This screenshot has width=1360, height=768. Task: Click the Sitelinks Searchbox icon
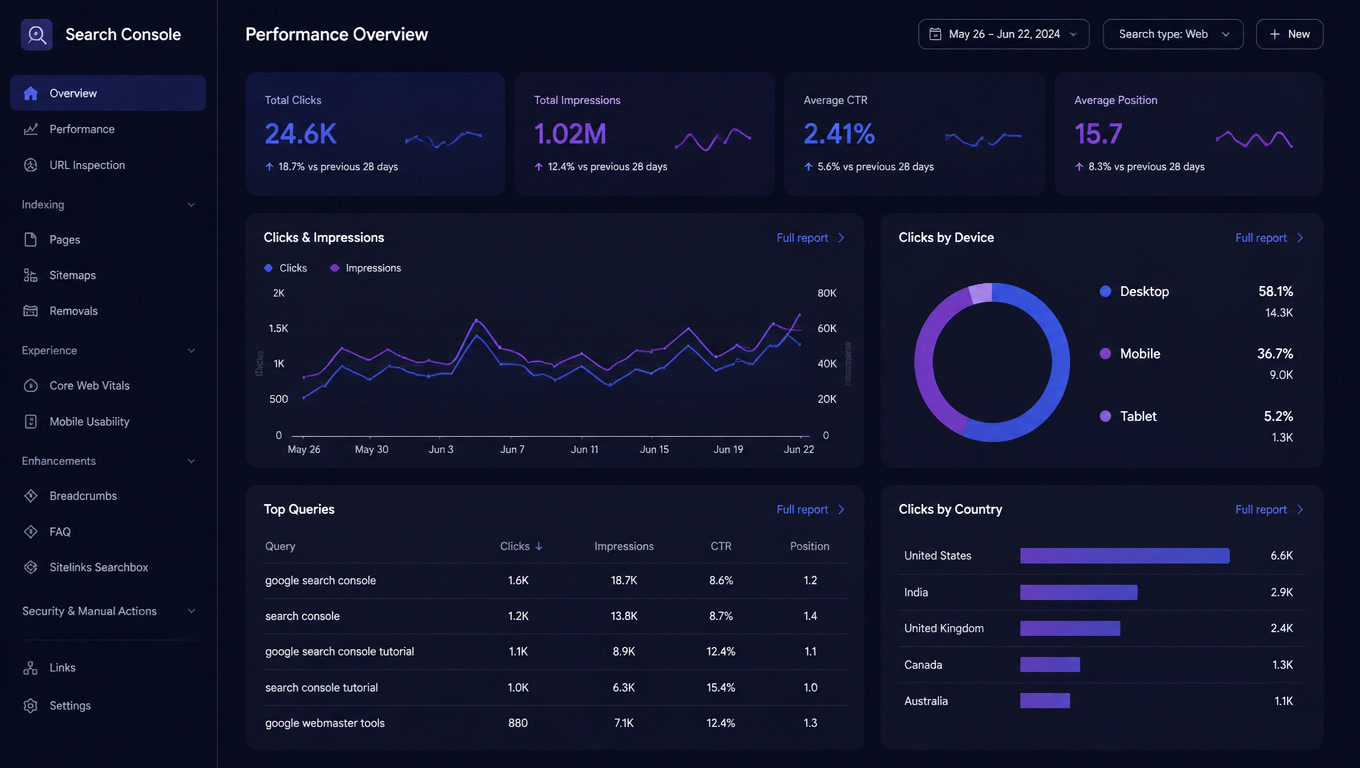[x=31, y=567]
